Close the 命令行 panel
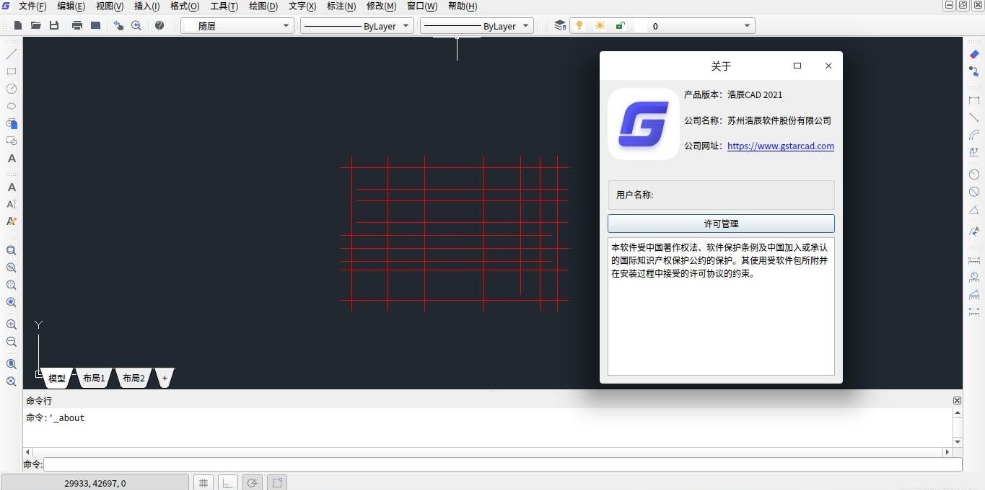This screenshot has width=985, height=490. 957,400
